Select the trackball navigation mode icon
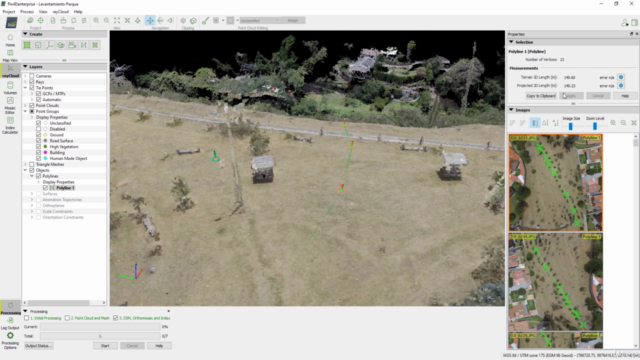Image resolution: width=640 pixels, height=360 pixels. [x=160, y=20]
